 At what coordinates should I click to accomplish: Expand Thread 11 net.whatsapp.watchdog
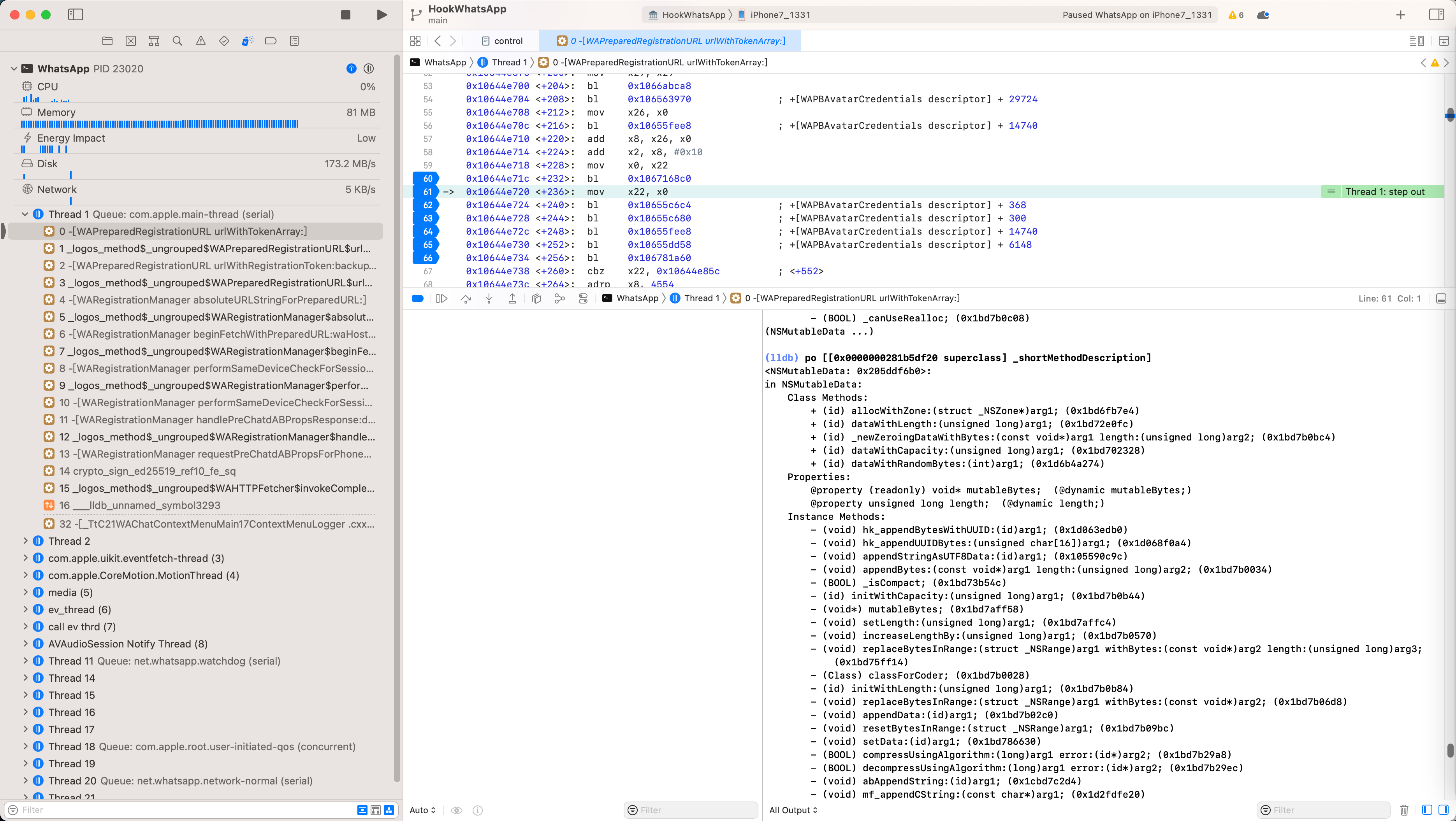[x=25, y=661]
